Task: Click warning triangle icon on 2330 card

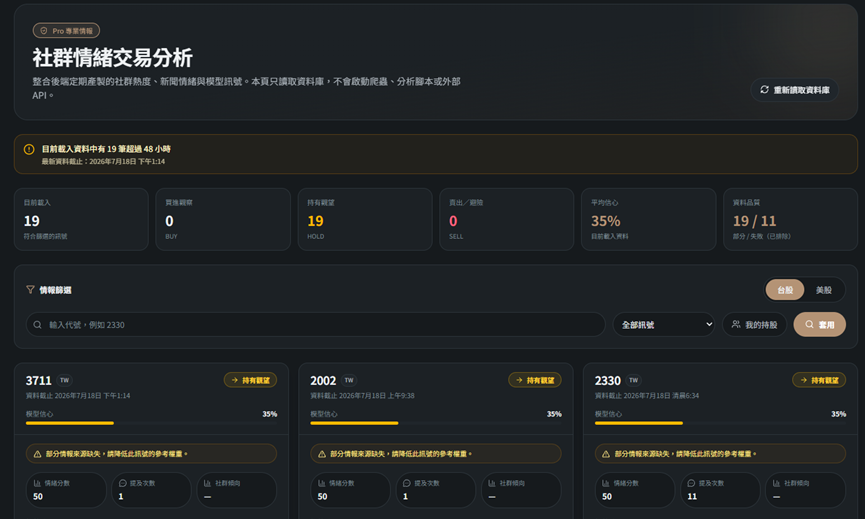Action: tap(606, 454)
